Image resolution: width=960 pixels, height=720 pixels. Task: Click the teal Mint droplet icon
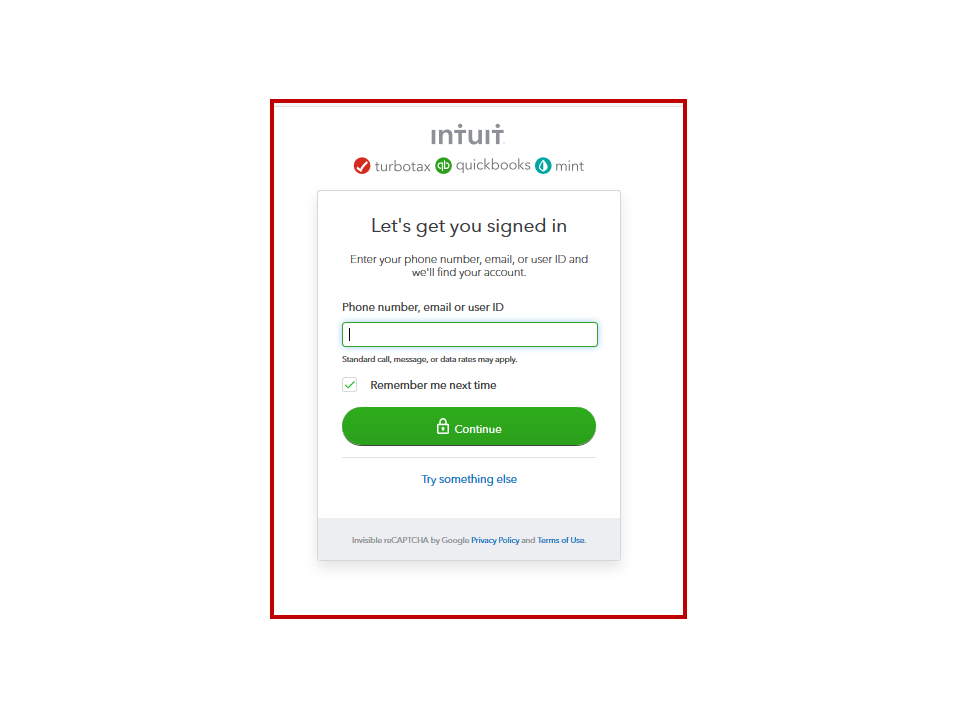[543, 165]
